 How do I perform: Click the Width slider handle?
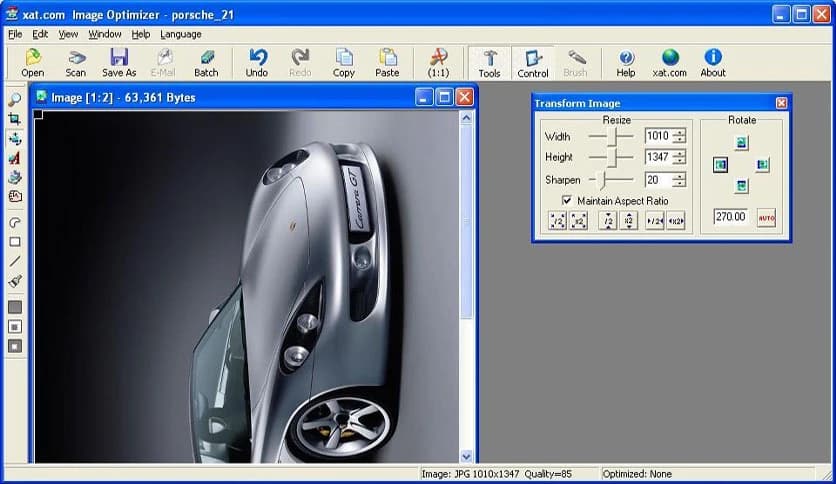614,137
